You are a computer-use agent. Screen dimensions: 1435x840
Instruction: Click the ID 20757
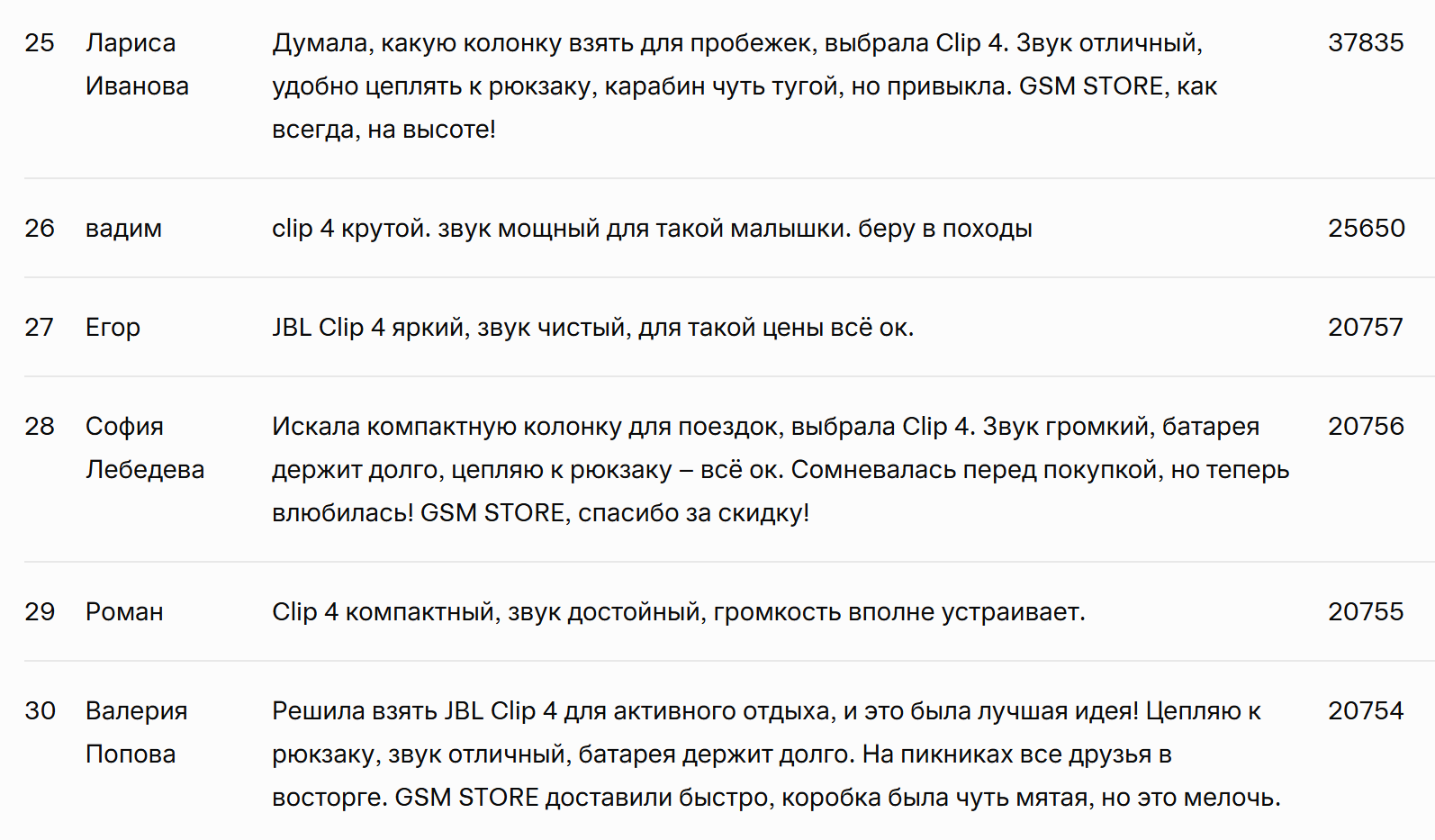pyautogui.click(x=1365, y=328)
